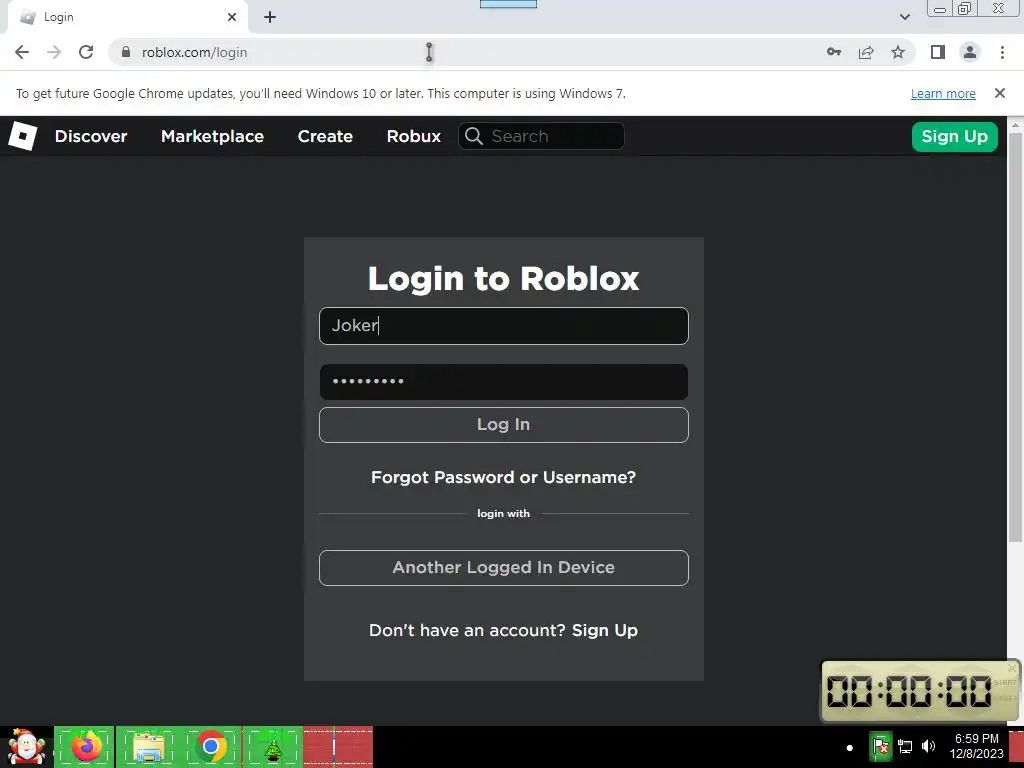The width and height of the screenshot is (1024, 768).
Task: Click Another Logged In Device button
Action: coord(504,568)
